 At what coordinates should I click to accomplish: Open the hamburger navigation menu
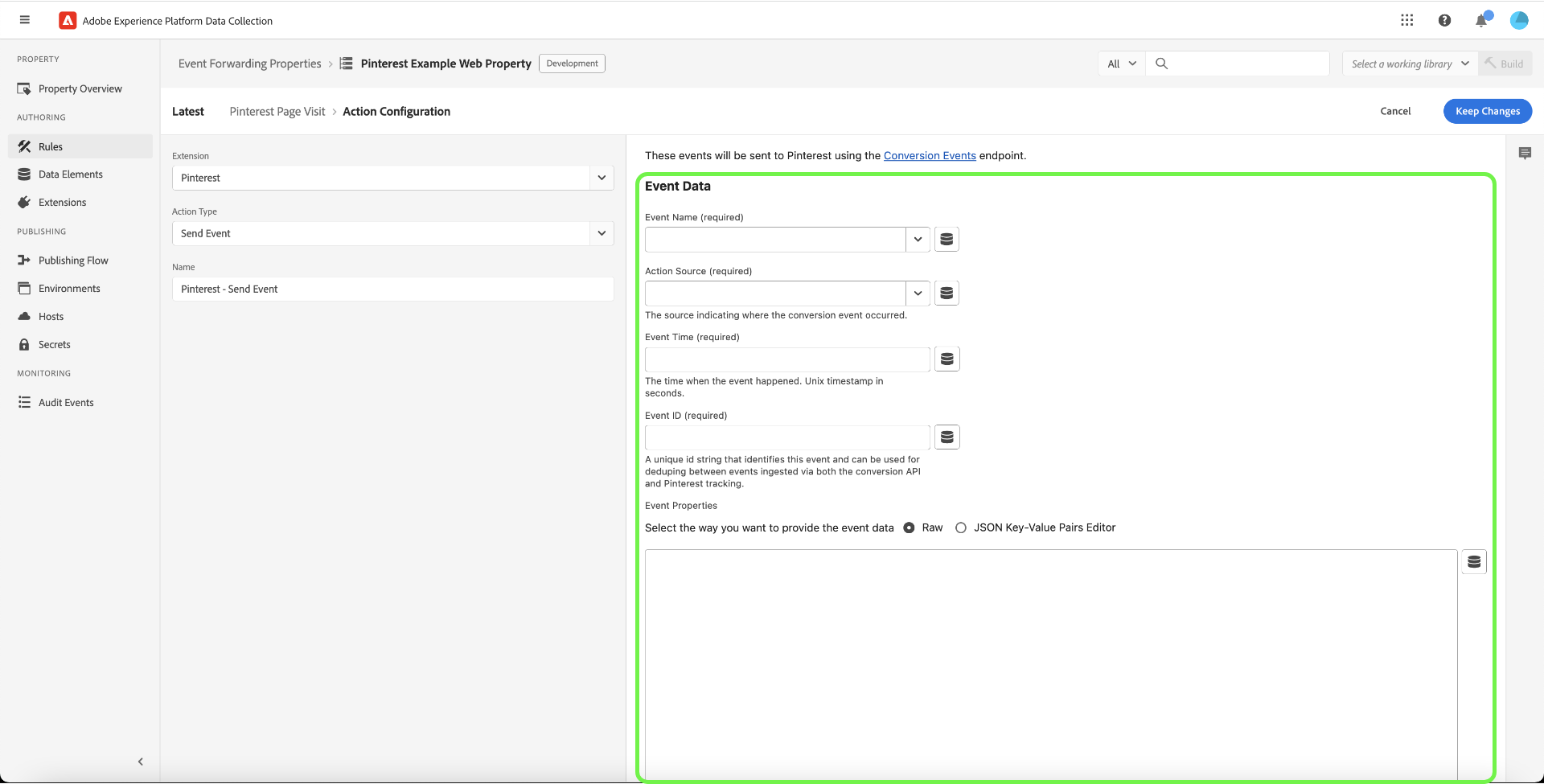25,20
